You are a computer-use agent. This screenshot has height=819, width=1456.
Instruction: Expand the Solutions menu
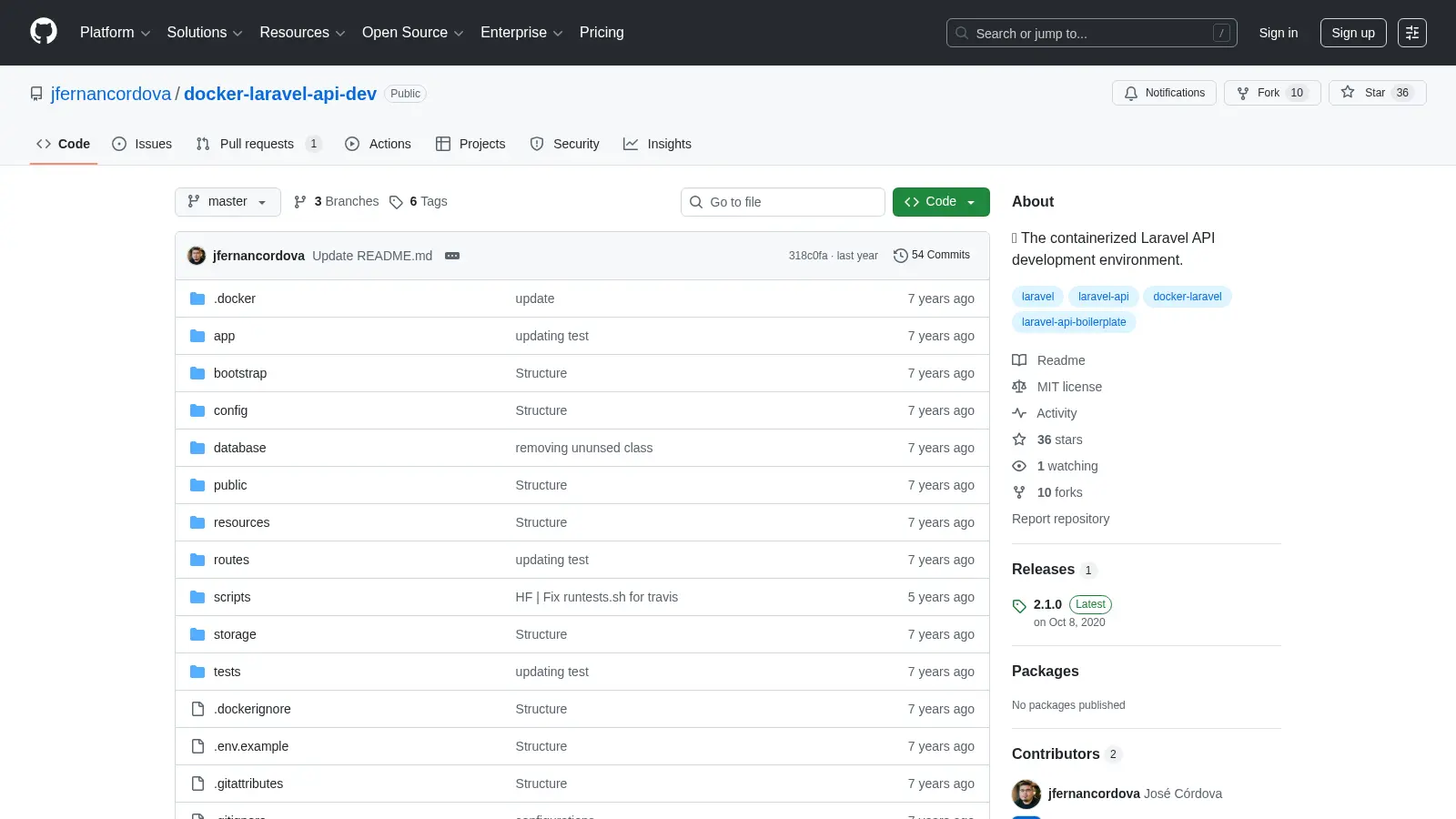tap(205, 33)
